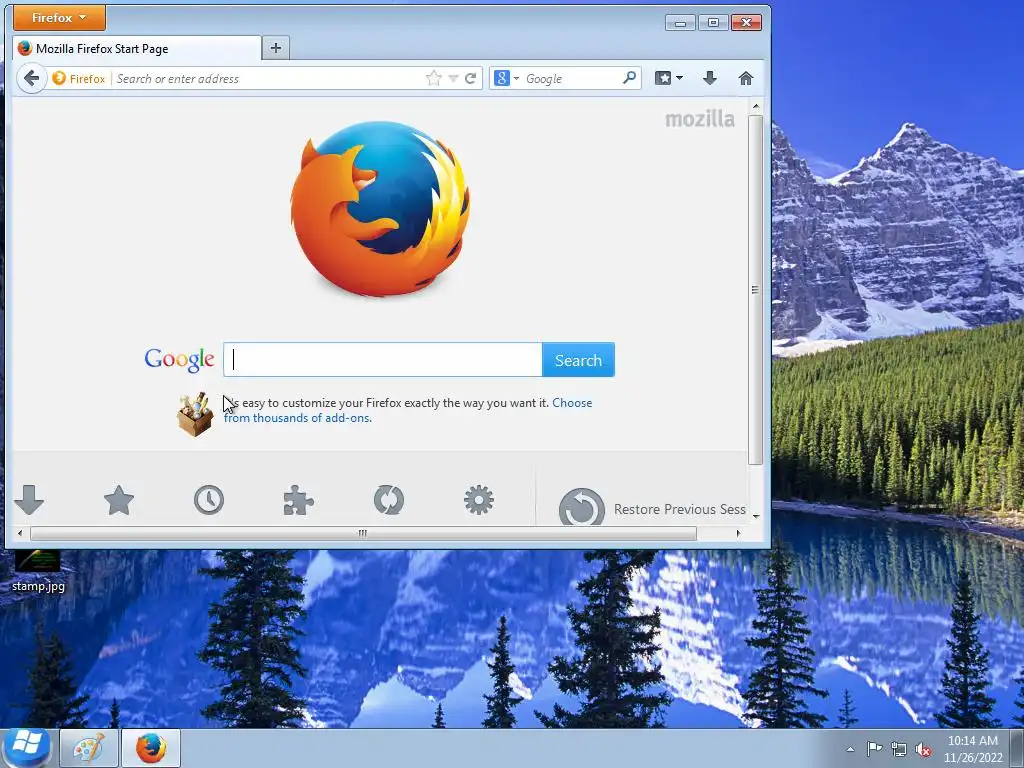Open a new tab with plus button
1024x768 pixels.
click(x=276, y=48)
